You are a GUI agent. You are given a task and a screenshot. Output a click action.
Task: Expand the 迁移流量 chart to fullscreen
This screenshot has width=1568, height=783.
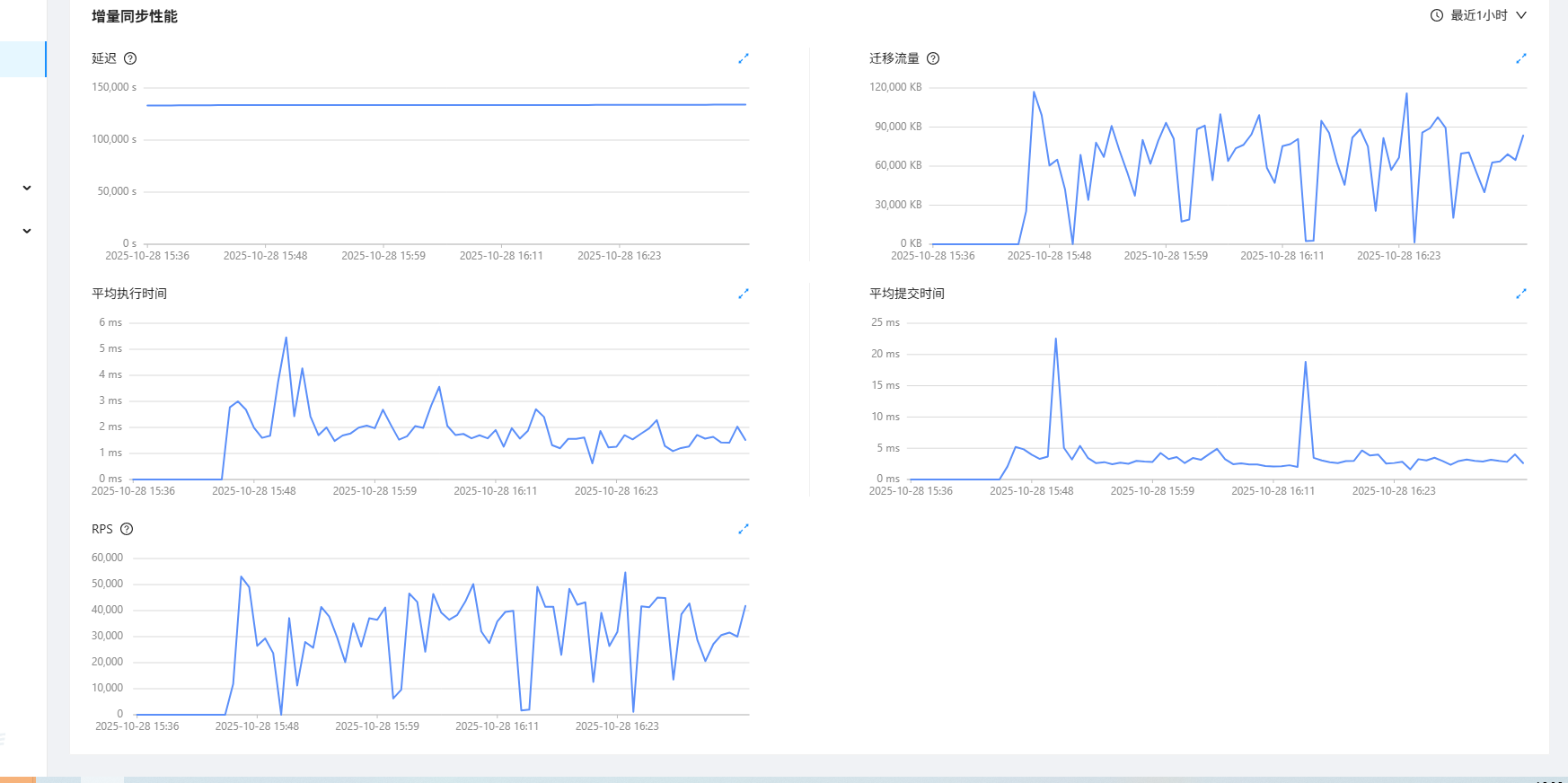click(1521, 58)
